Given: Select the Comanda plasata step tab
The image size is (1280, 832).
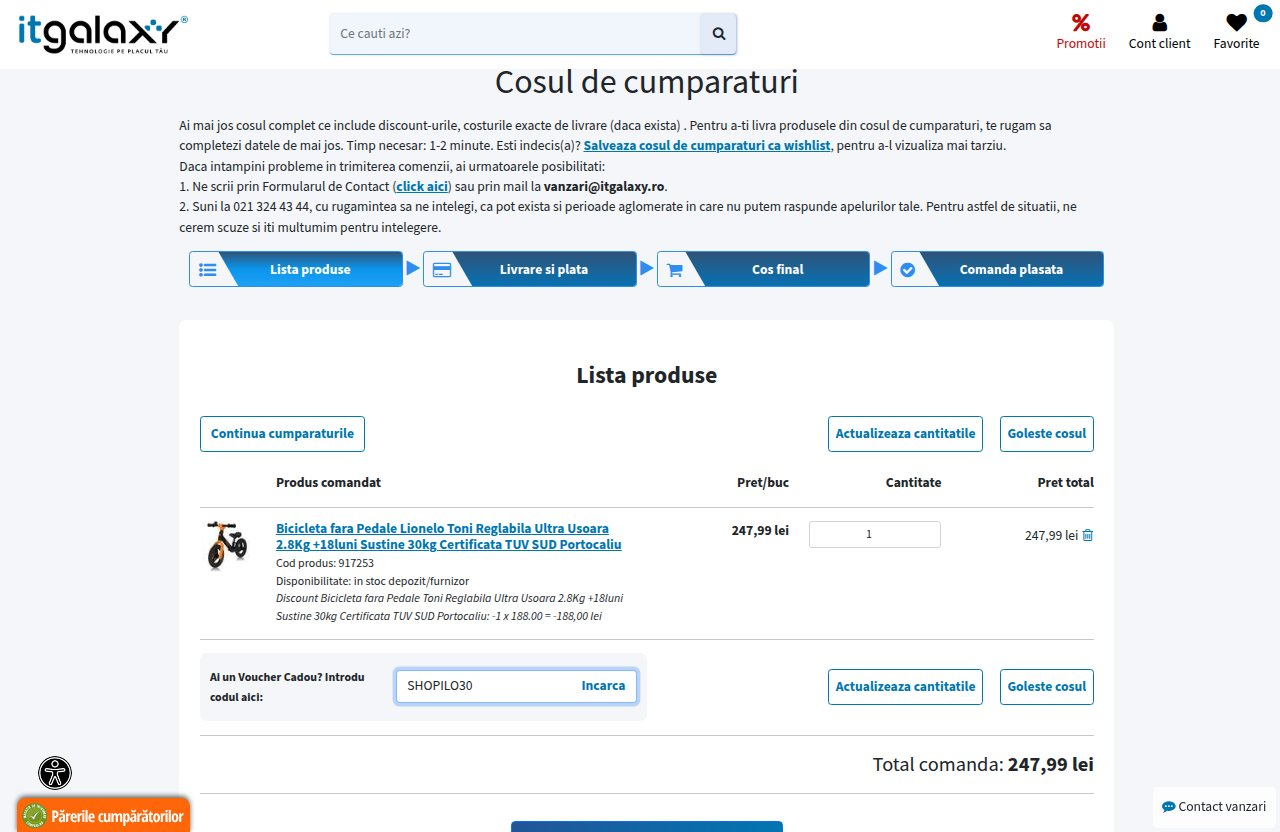Looking at the screenshot, I should click(x=997, y=269).
